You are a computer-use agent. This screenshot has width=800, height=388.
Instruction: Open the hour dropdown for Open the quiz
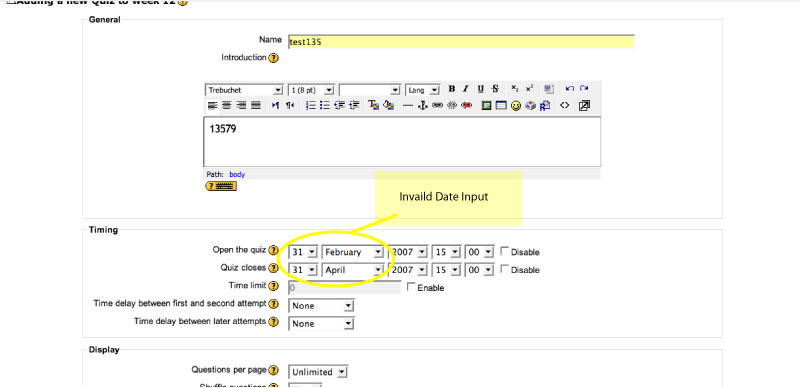pyautogui.click(x=446, y=252)
